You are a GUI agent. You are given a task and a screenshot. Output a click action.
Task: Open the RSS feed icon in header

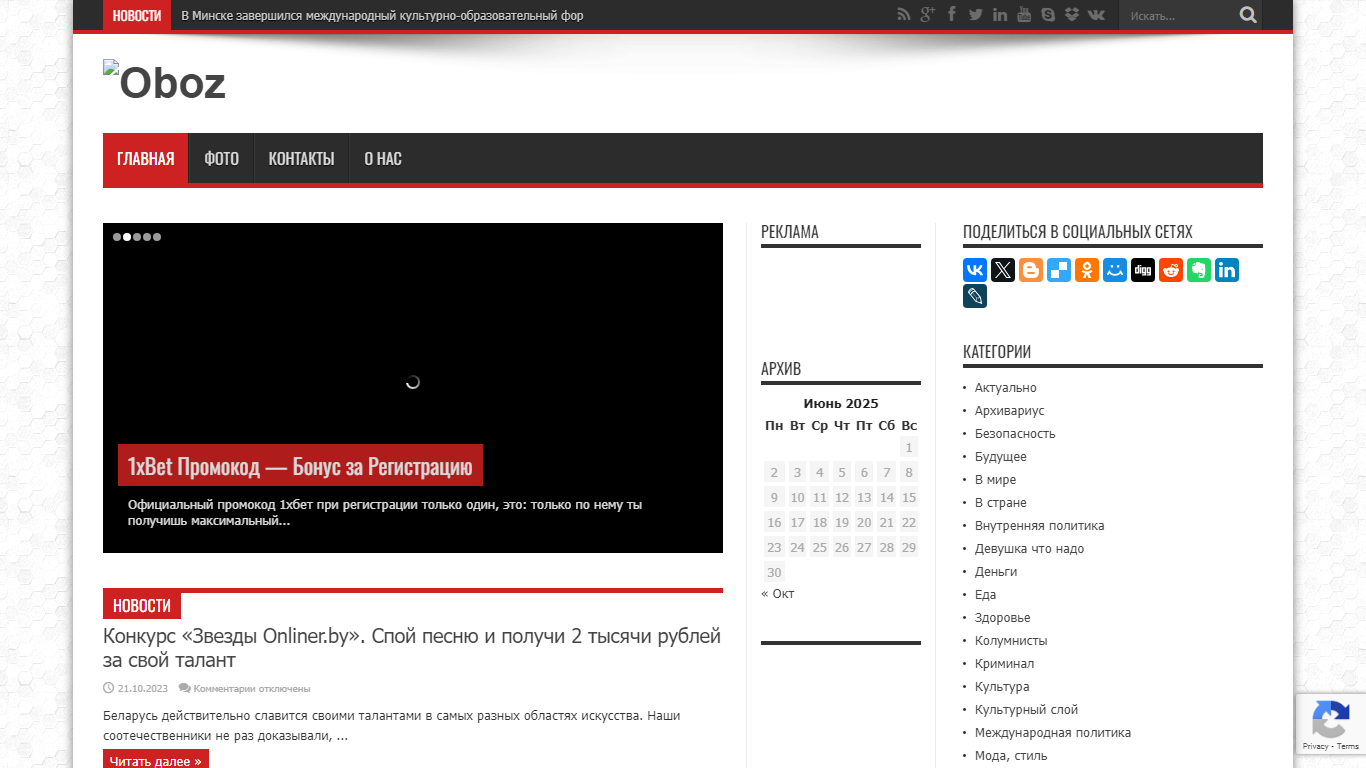904,14
